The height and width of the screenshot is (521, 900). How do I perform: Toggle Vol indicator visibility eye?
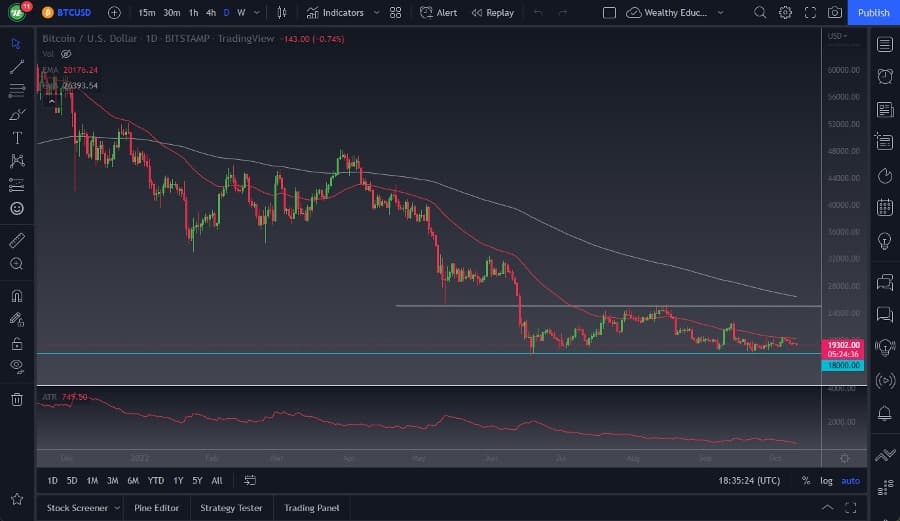pyautogui.click(x=66, y=54)
